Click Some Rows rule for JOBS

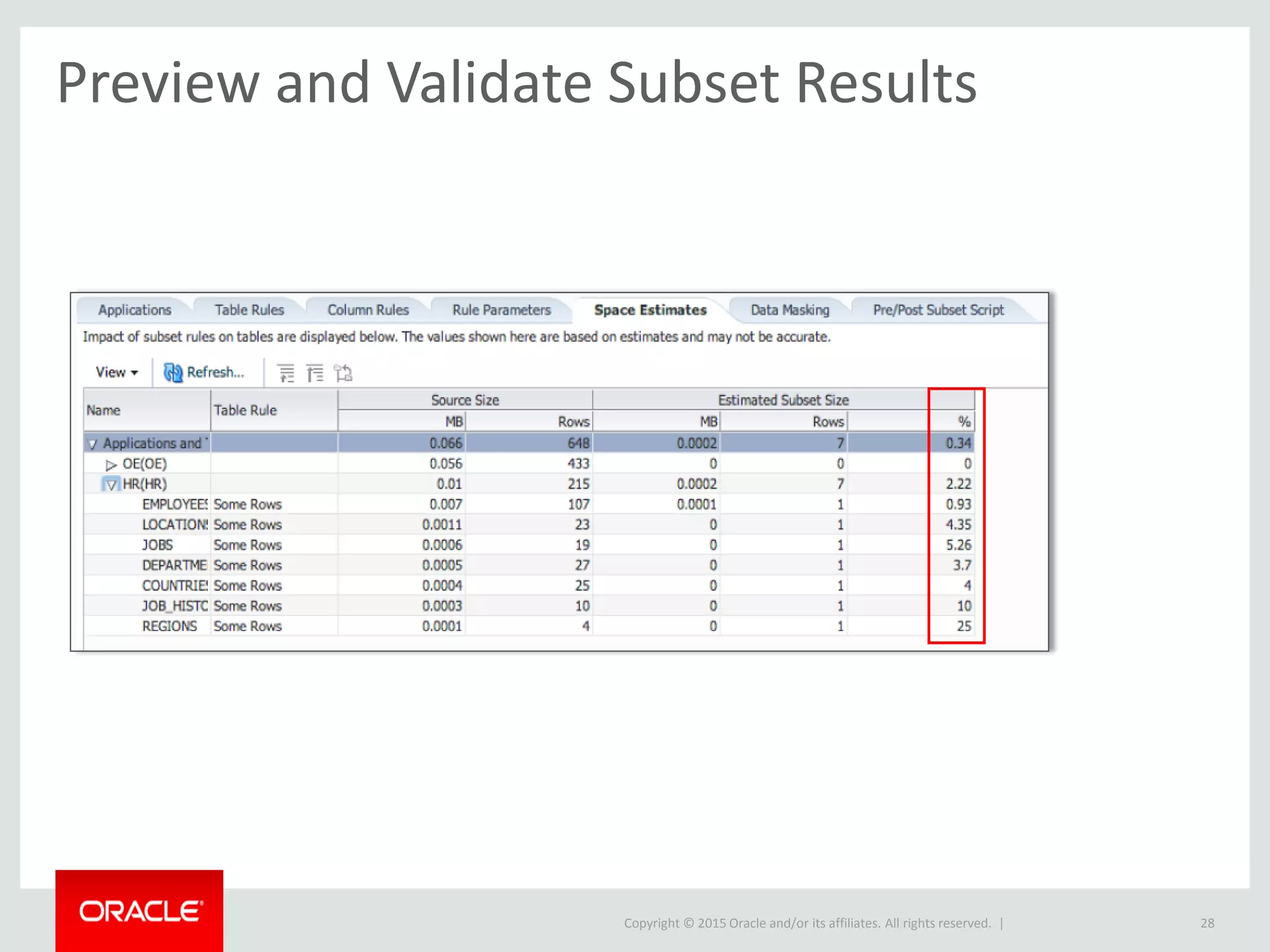247,545
